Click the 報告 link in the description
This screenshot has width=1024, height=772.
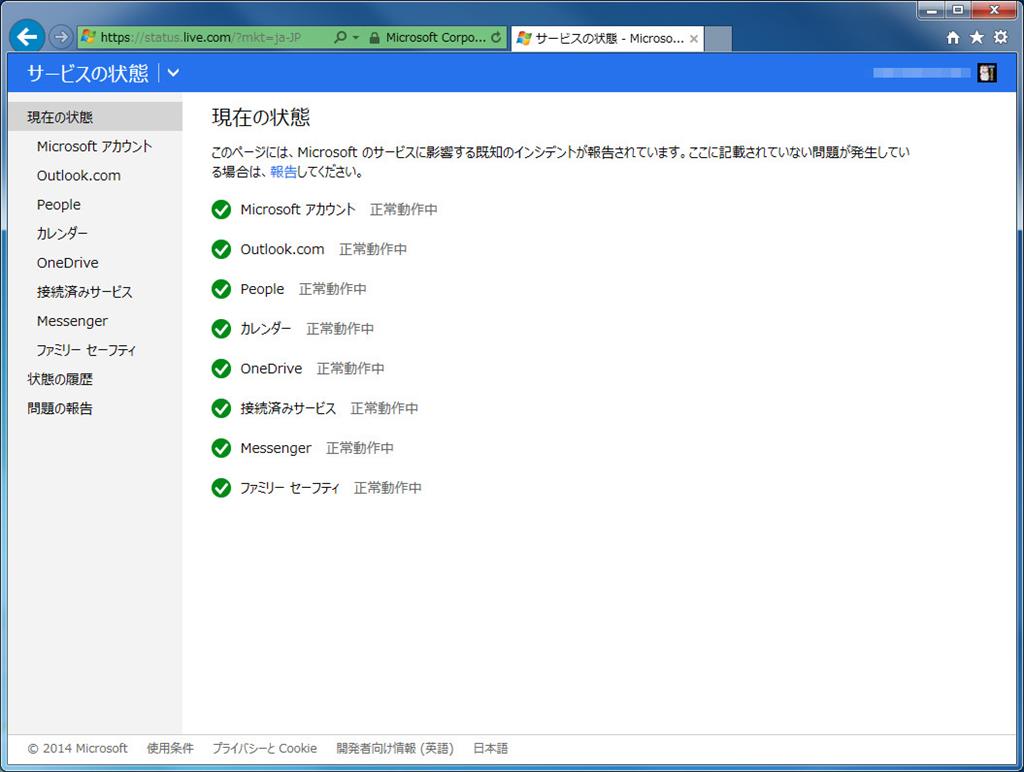283,172
